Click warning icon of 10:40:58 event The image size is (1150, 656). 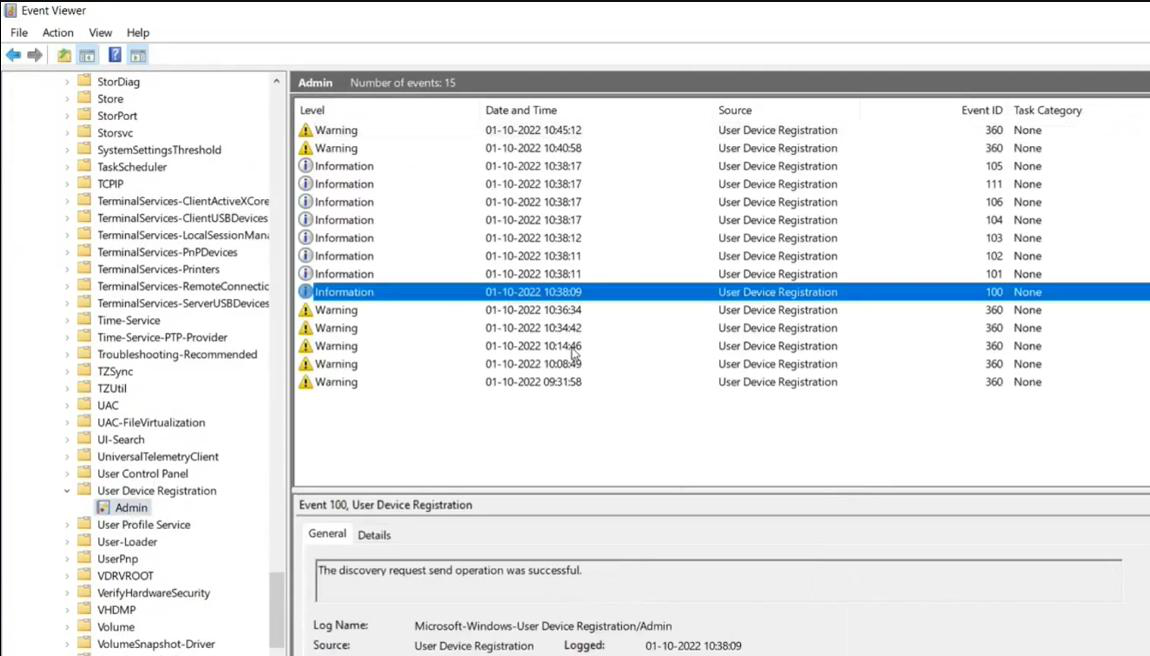click(x=305, y=148)
